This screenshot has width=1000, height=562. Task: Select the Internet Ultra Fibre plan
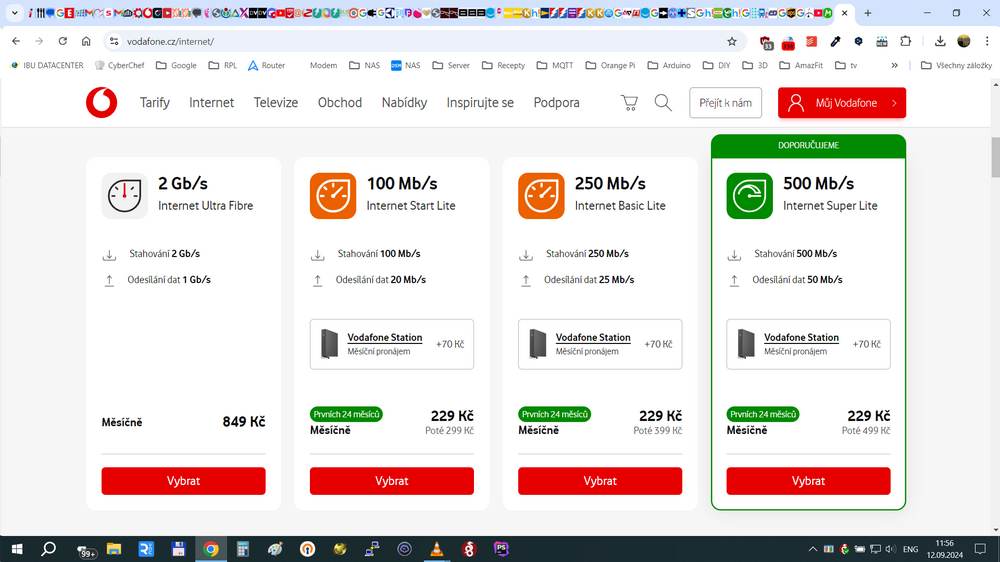184,481
